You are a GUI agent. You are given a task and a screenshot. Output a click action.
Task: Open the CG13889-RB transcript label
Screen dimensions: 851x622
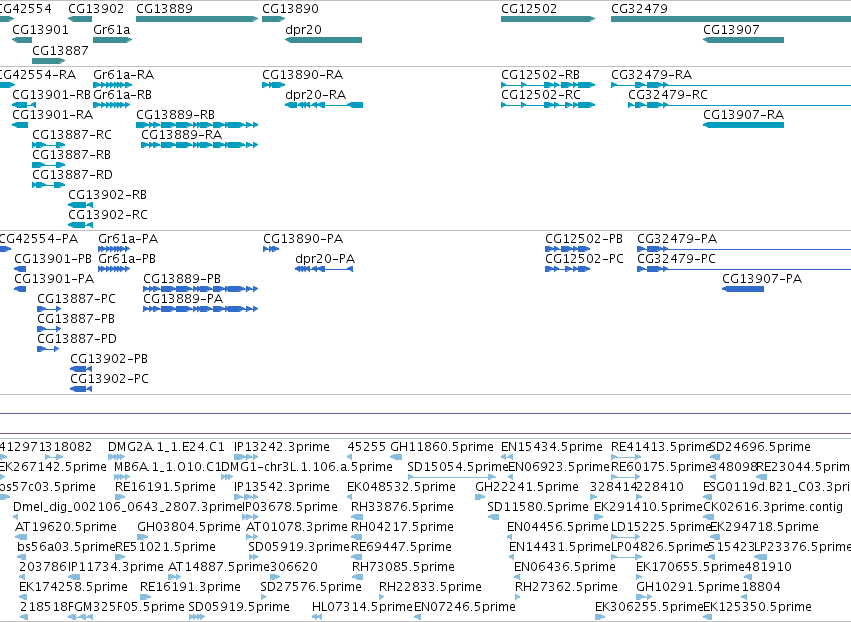pos(175,115)
